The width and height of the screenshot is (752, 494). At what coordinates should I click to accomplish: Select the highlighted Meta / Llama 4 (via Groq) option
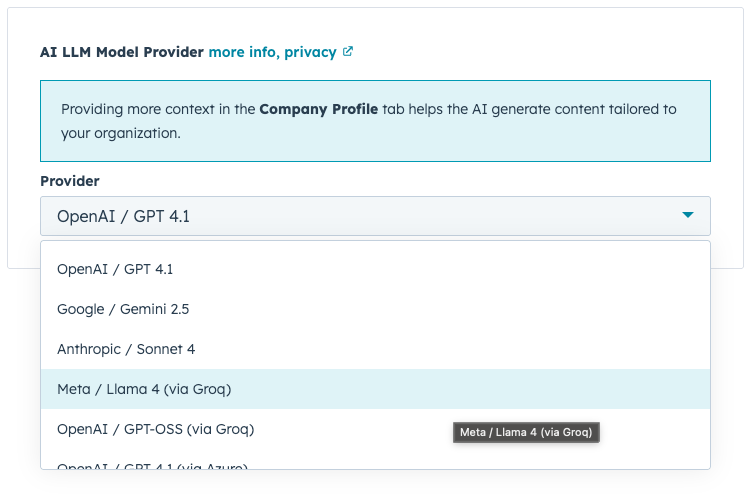[x=144, y=389]
